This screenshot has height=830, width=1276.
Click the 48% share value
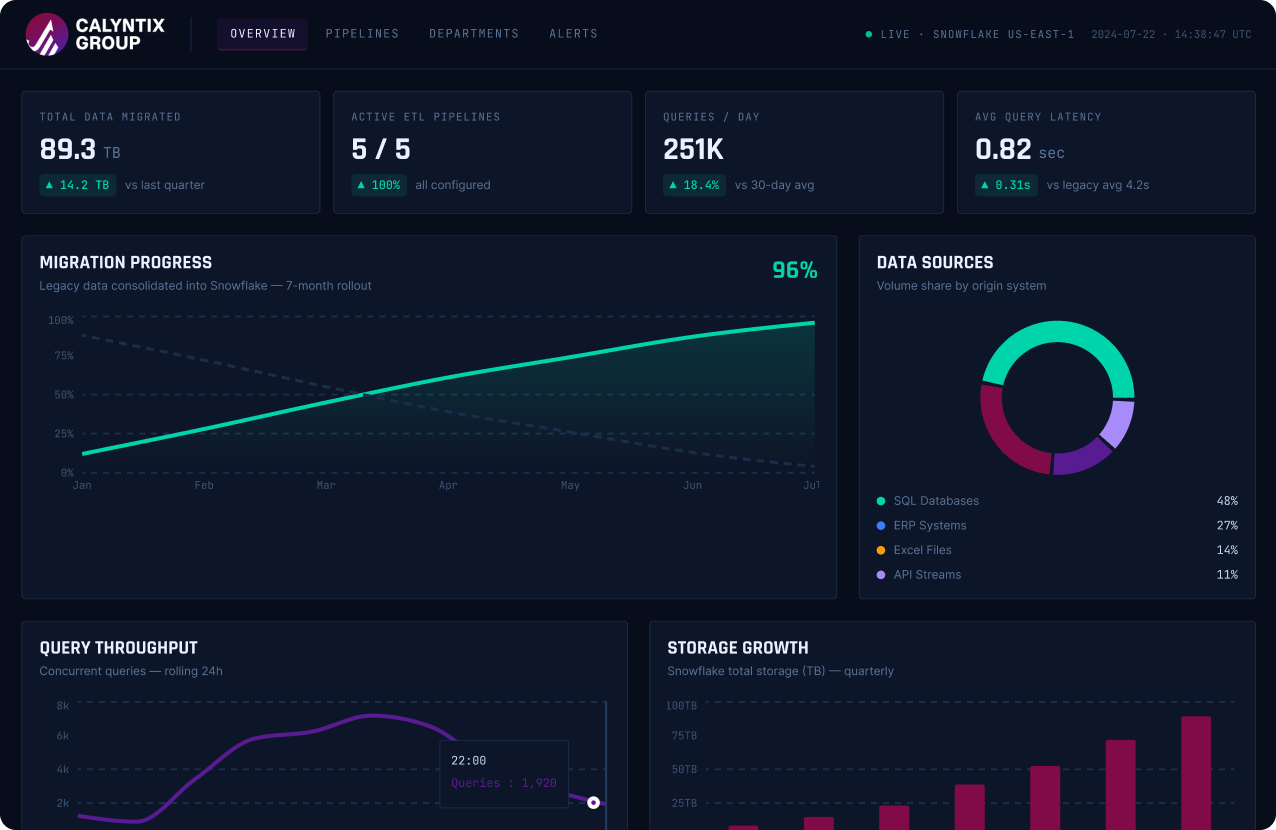tap(1227, 501)
